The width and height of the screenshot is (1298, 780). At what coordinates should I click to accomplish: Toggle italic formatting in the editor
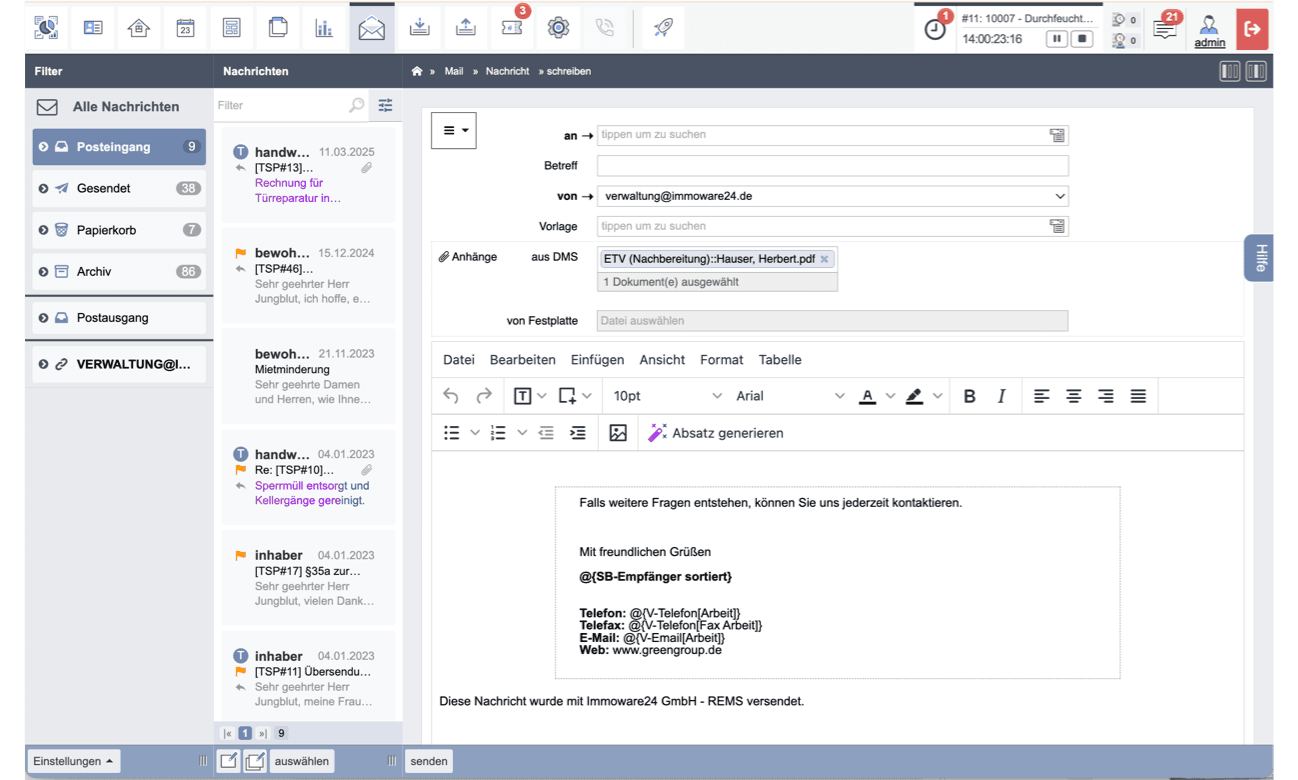tap(1001, 396)
